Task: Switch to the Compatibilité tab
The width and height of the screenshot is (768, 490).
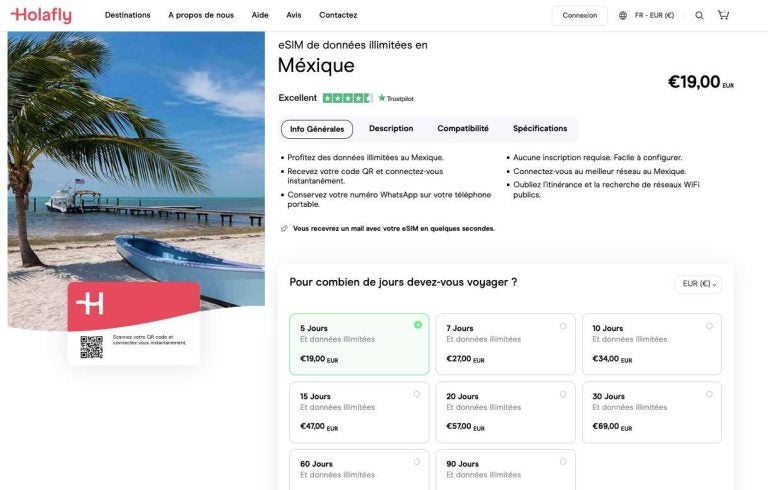Action: pyautogui.click(x=463, y=128)
